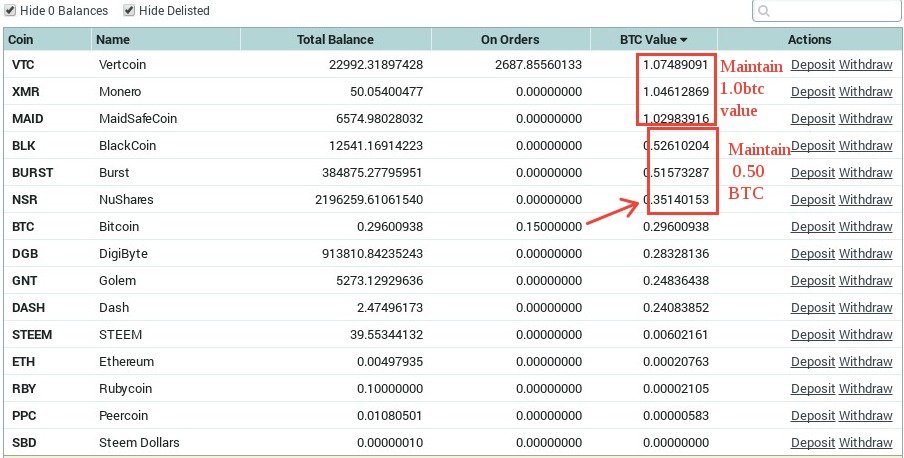
Task: Select the SBD coin symbol
Action: point(24,443)
